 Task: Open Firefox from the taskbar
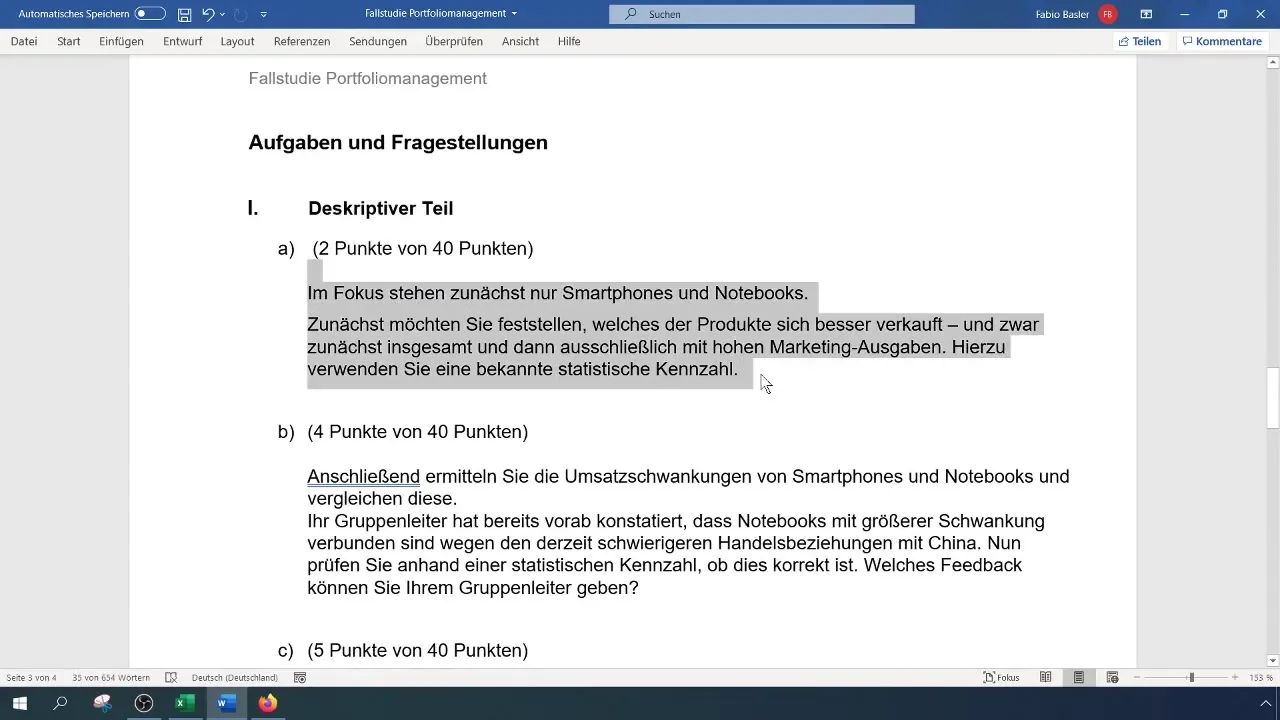coord(267,703)
